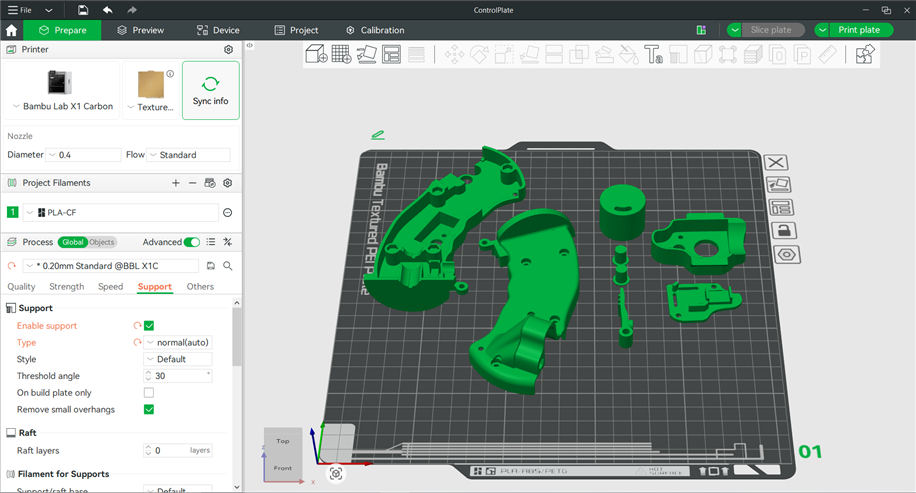Switch process scope to Global
Screen dimensions: 916x493
73,242
